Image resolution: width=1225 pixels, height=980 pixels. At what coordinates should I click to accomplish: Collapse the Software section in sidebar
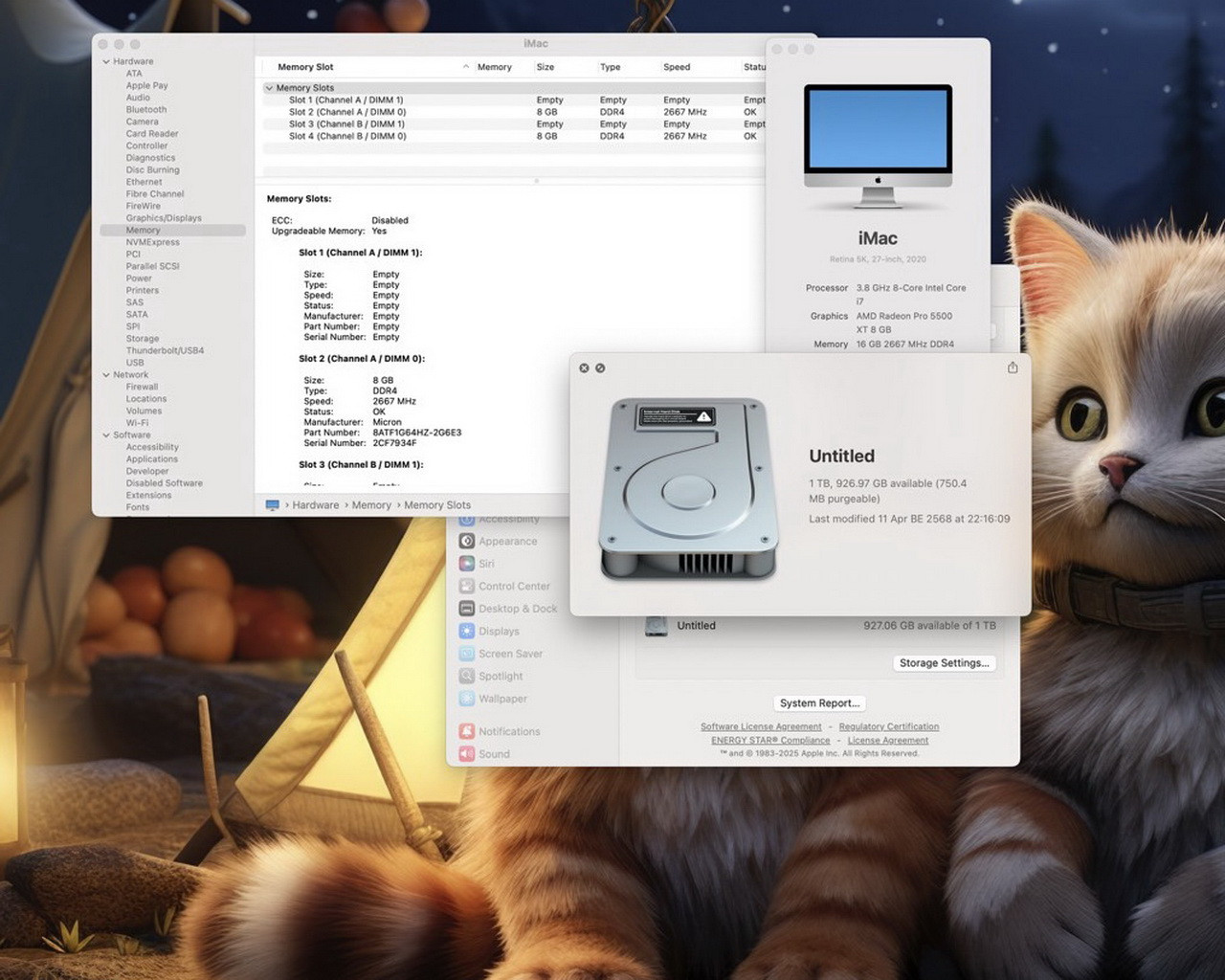coord(106,435)
